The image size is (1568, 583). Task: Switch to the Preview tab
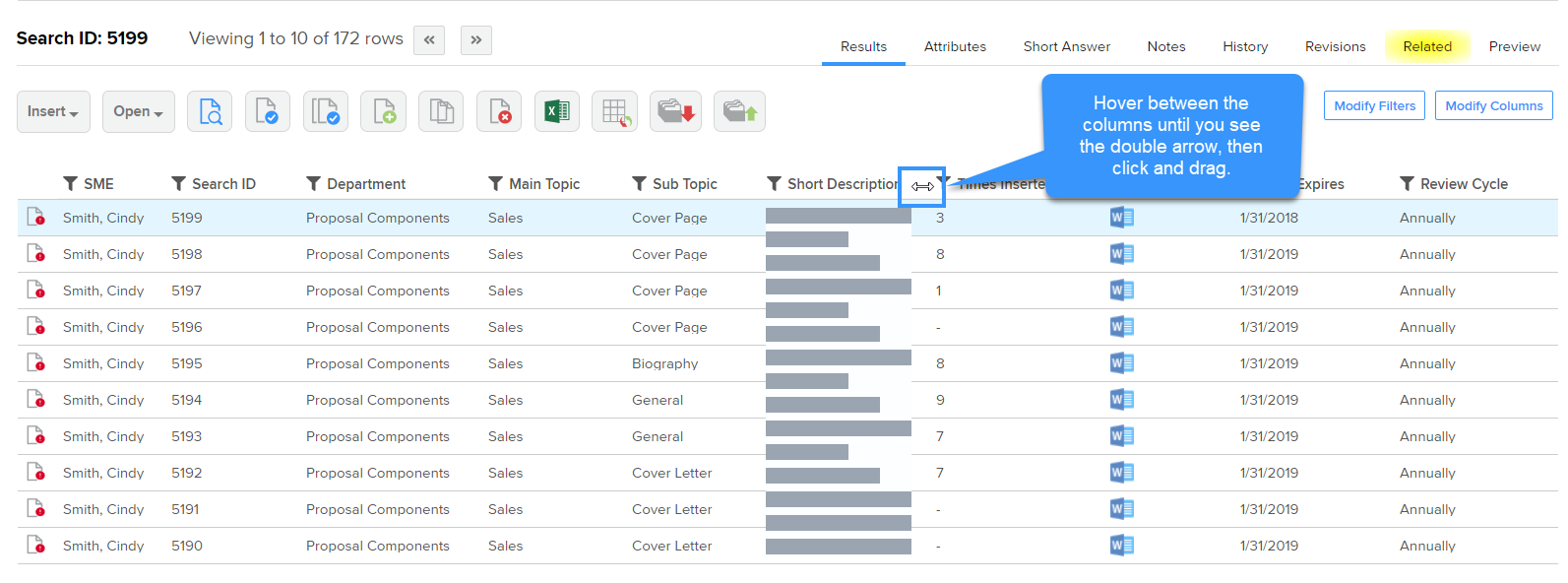point(1515,46)
